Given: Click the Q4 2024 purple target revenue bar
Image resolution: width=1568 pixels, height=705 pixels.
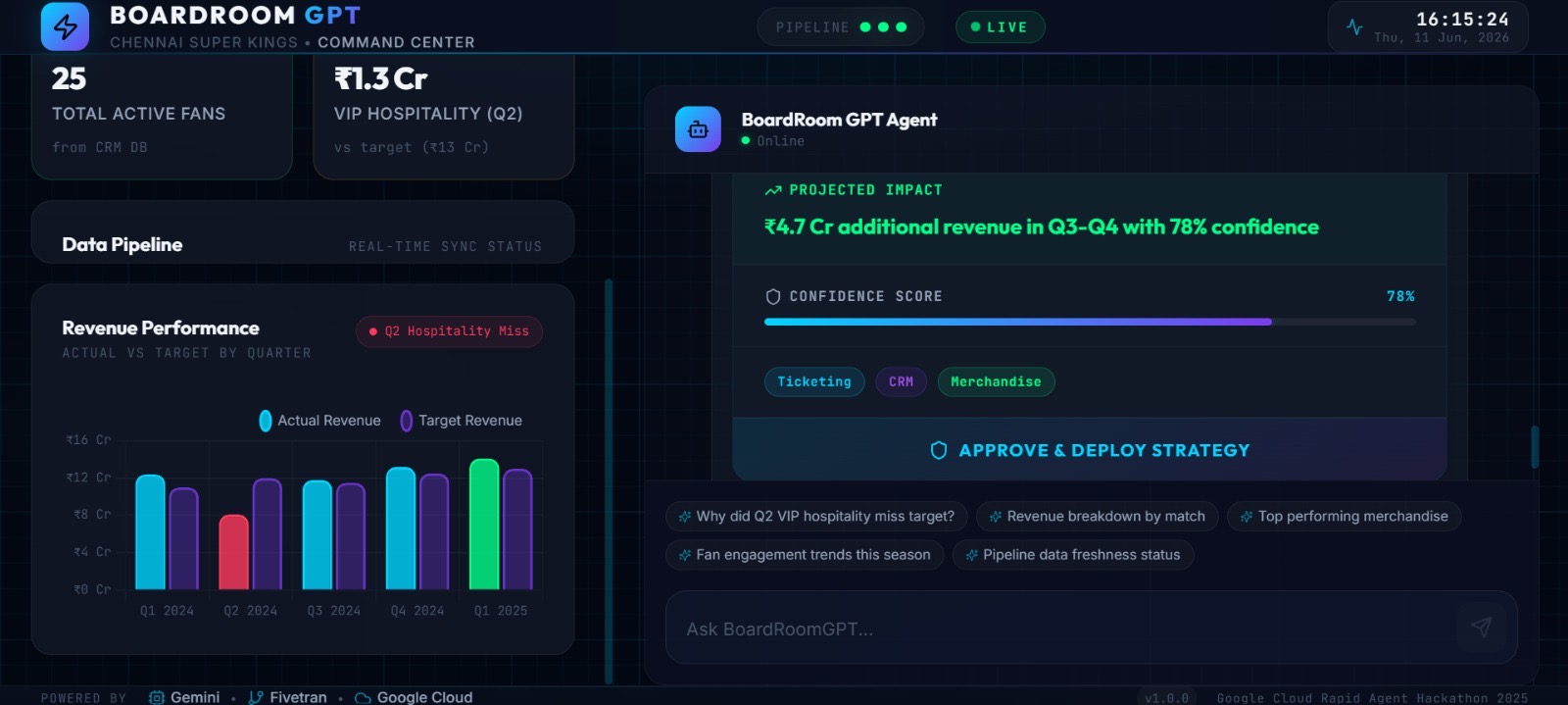Looking at the screenshot, I should [434, 531].
